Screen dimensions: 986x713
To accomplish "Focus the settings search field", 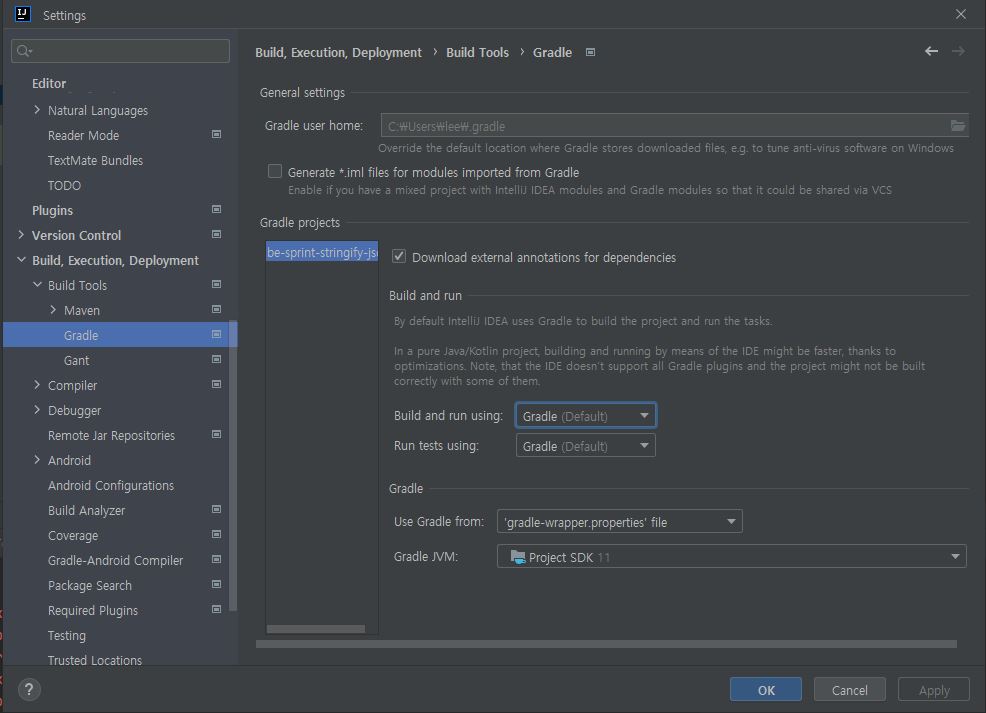I will click(120, 51).
